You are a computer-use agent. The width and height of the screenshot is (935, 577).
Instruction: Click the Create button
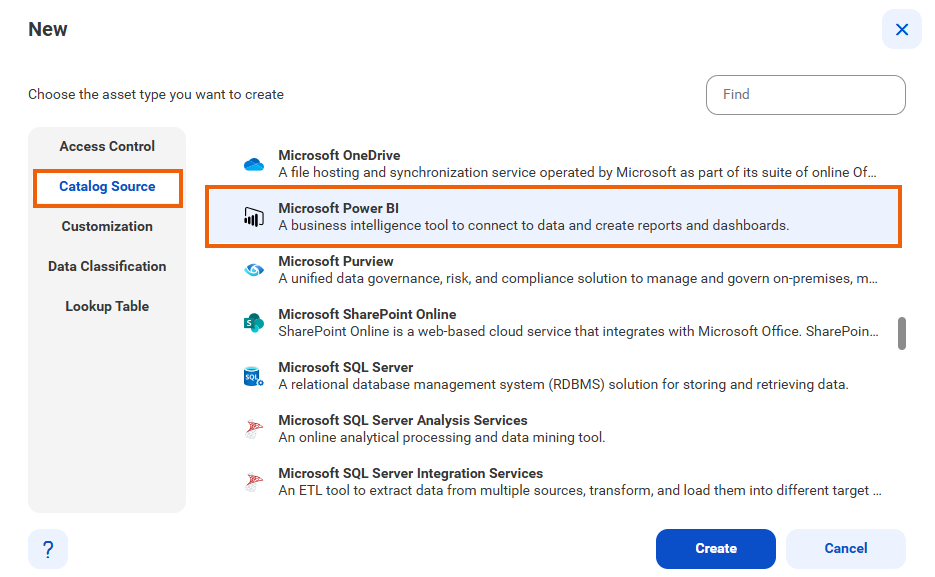tap(716, 549)
